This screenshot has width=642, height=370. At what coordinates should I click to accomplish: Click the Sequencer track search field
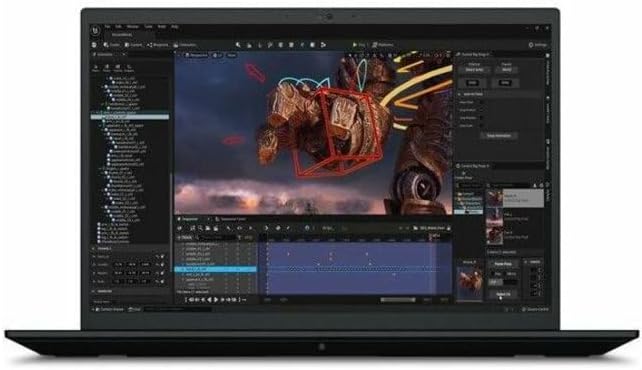pyautogui.click(x=217, y=237)
